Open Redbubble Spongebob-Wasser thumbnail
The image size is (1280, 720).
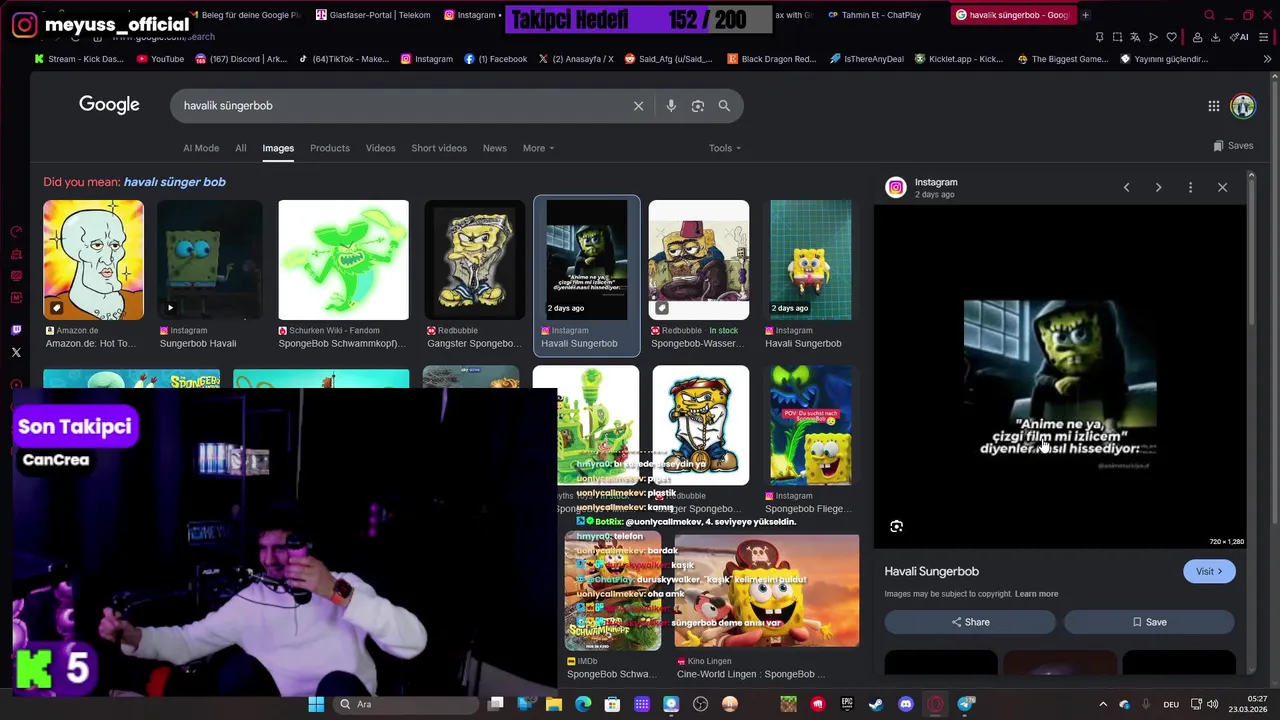(x=698, y=260)
